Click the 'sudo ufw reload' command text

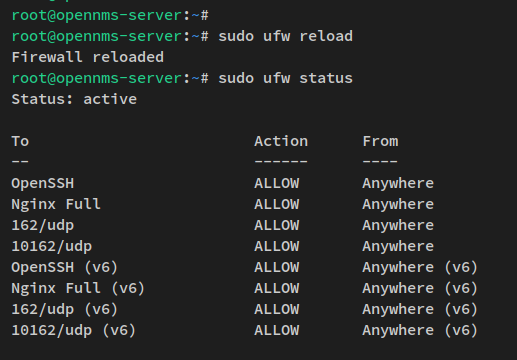pyautogui.click(x=285, y=36)
